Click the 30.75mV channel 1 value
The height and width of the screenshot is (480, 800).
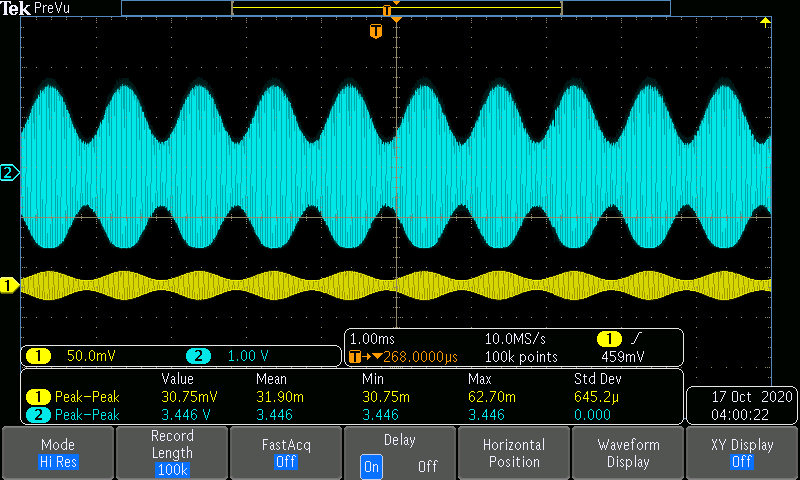189,397
